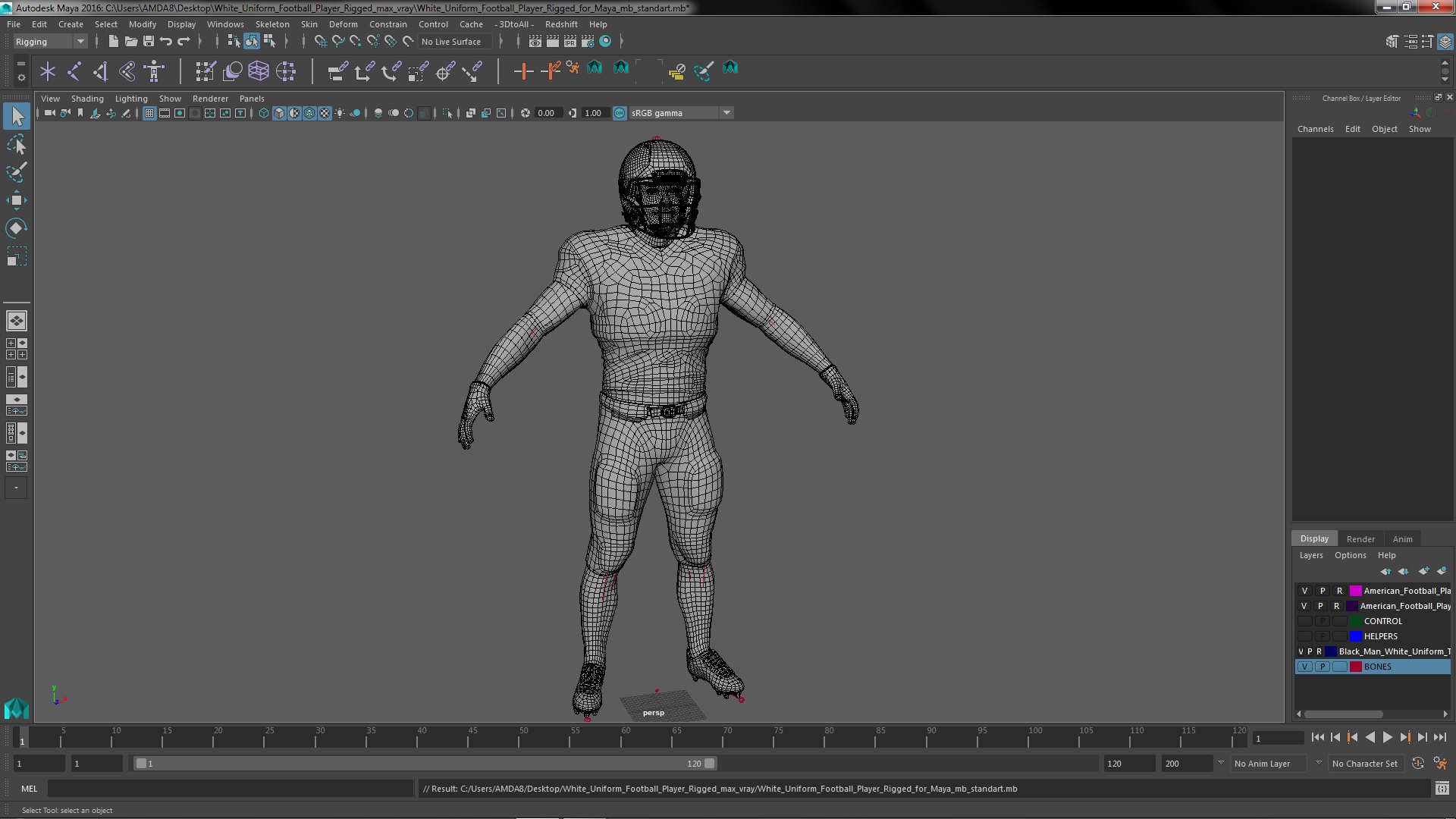The height and width of the screenshot is (819, 1456).
Task: Move selected layer up icon
Action: (1385, 571)
